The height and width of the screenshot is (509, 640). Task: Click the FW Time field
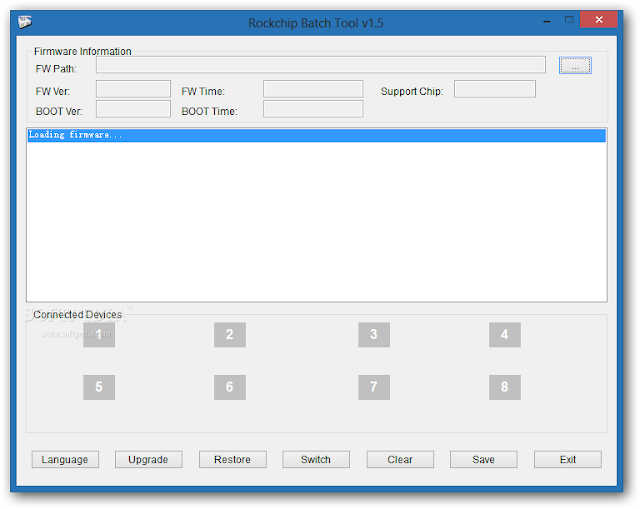313,89
